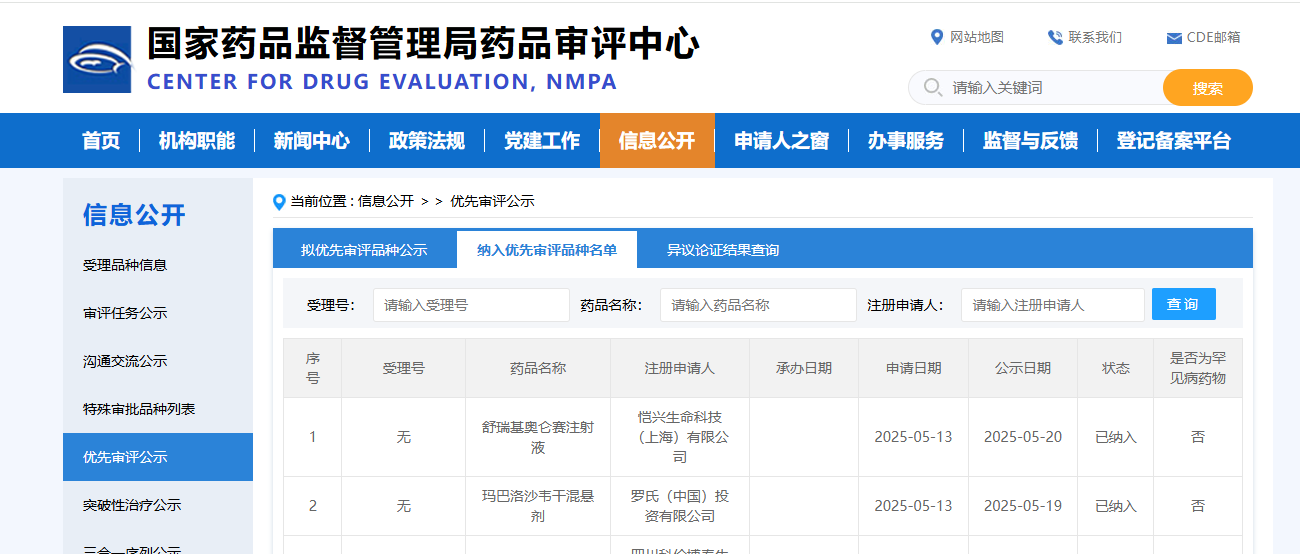
Task: Click the current location pin icon
Action: tap(280, 201)
